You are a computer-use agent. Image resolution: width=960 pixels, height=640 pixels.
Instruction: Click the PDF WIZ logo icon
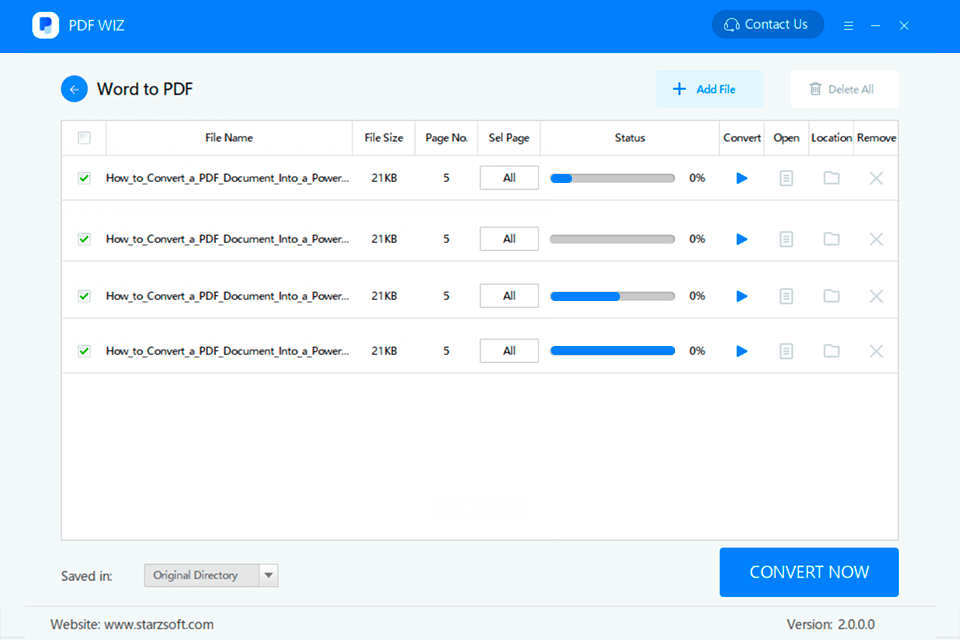pos(45,25)
